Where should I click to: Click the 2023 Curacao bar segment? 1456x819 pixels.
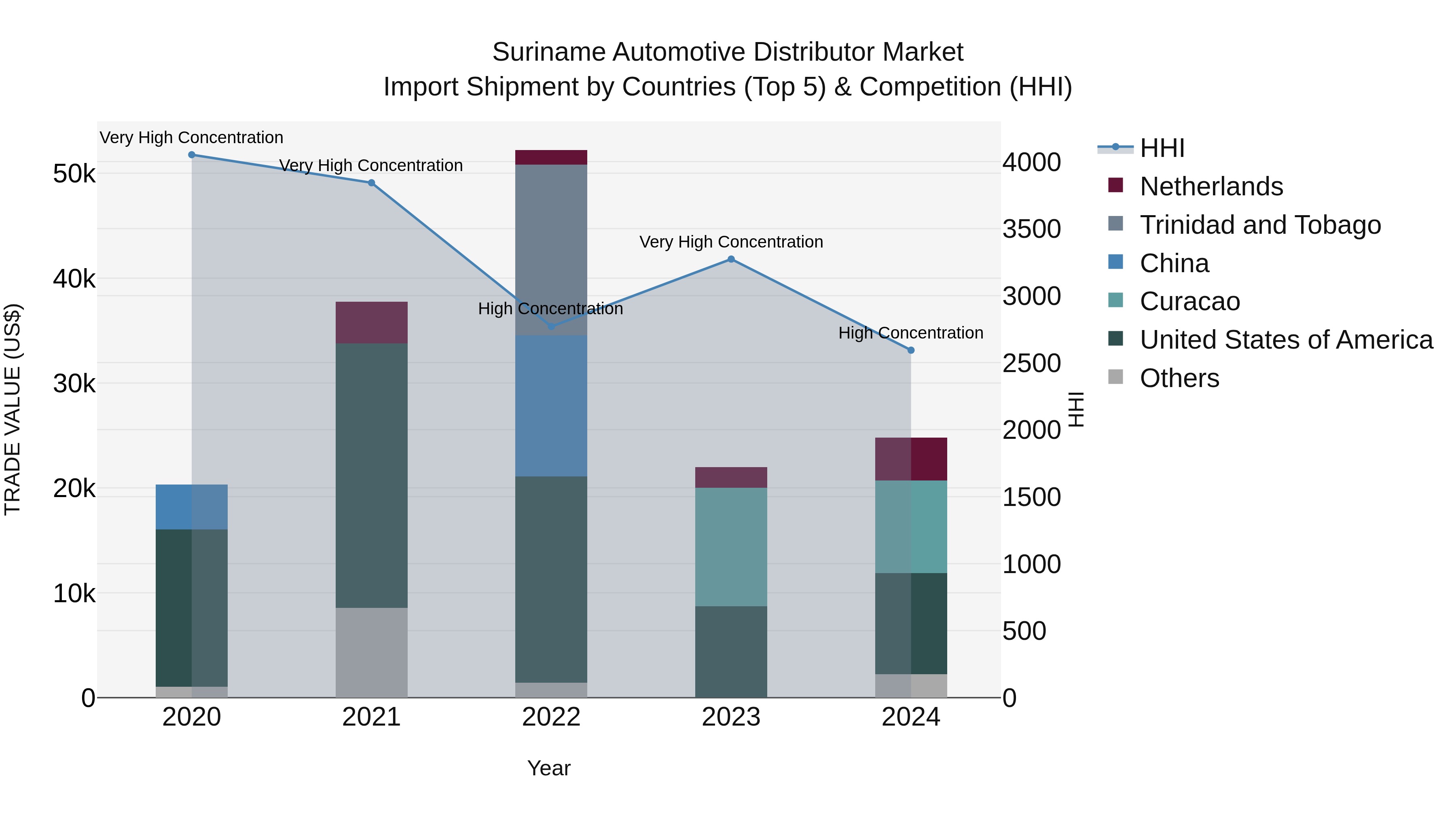click(731, 547)
